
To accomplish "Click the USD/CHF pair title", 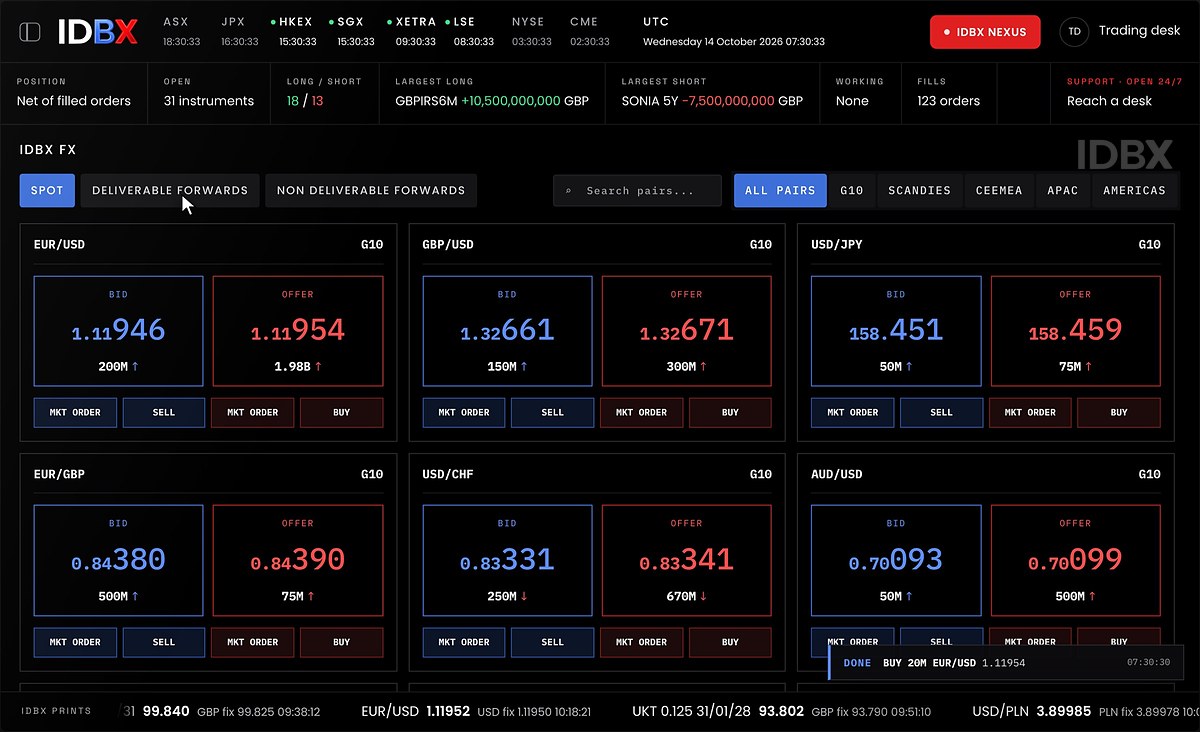I will pyautogui.click(x=449, y=475).
